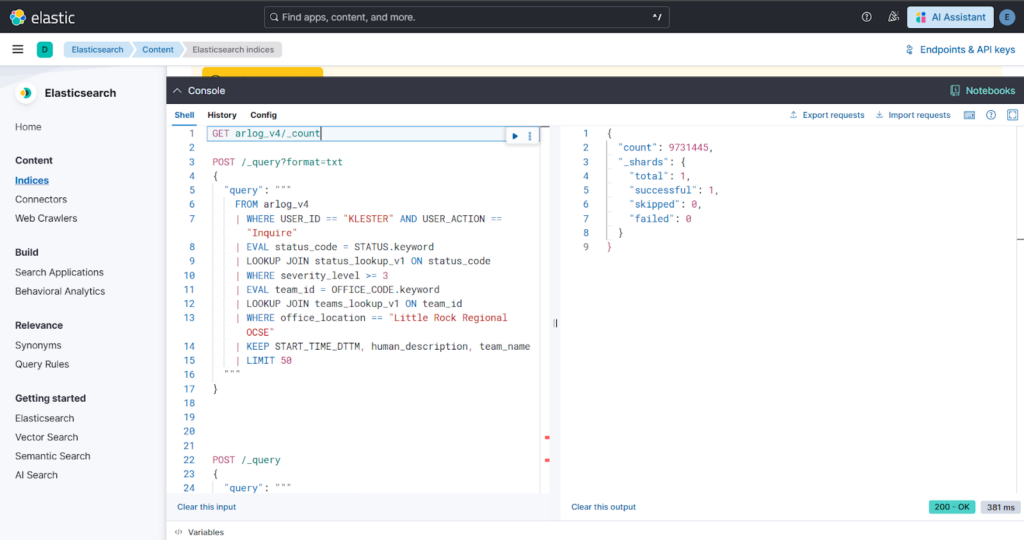Show console keyboard shortcuts
Viewport: 1024px width, 540px height.
(x=969, y=115)
